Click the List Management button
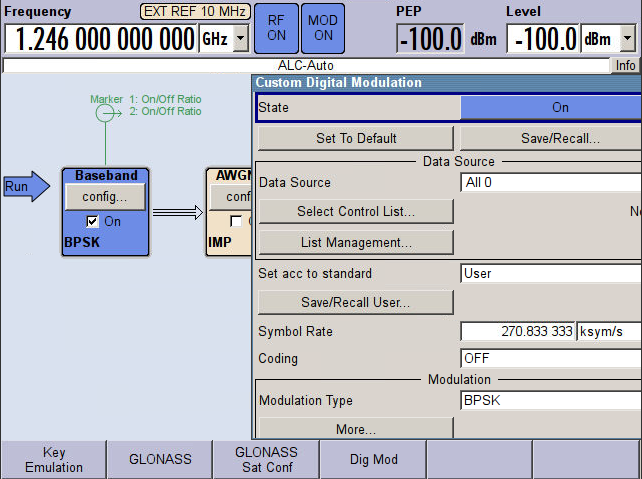This screenshot has height=479, width=642. [x=356, y=242]
